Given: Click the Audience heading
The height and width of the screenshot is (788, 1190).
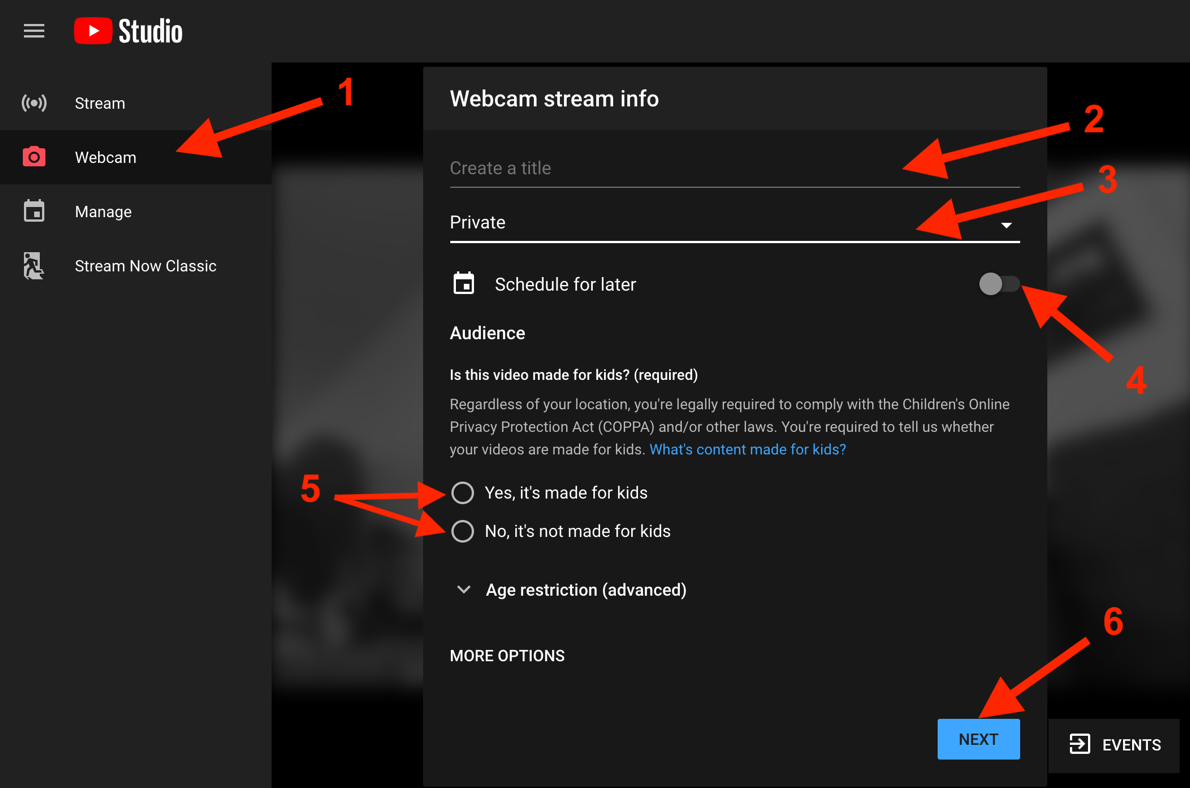Looking at the screenshot, I should (x=487, y=333).
